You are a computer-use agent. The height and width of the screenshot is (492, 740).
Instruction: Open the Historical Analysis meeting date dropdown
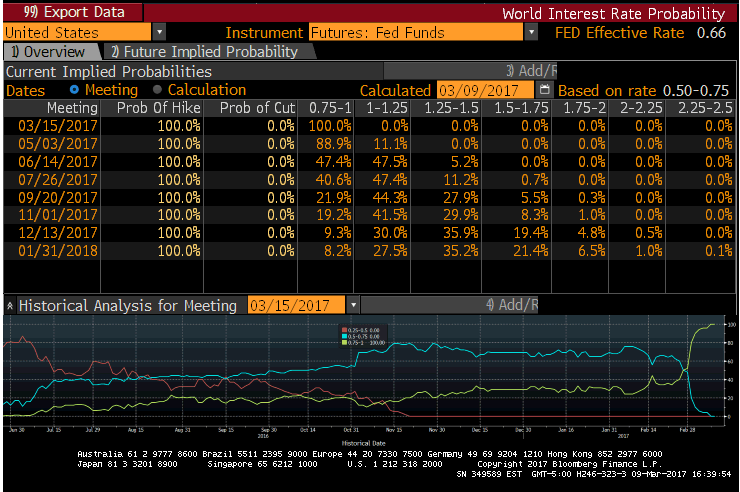pyautogui.click(x=353, y=305)
